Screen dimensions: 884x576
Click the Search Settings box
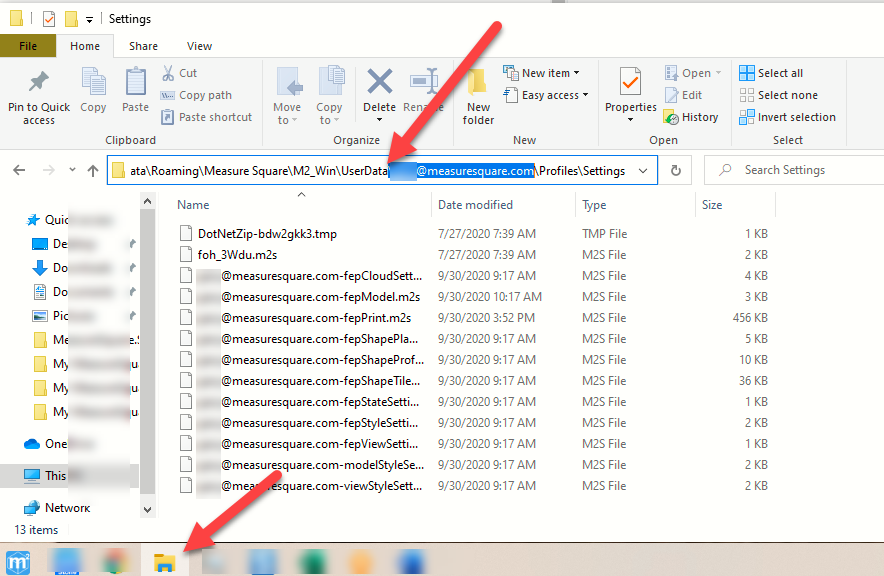coord(795,170)
